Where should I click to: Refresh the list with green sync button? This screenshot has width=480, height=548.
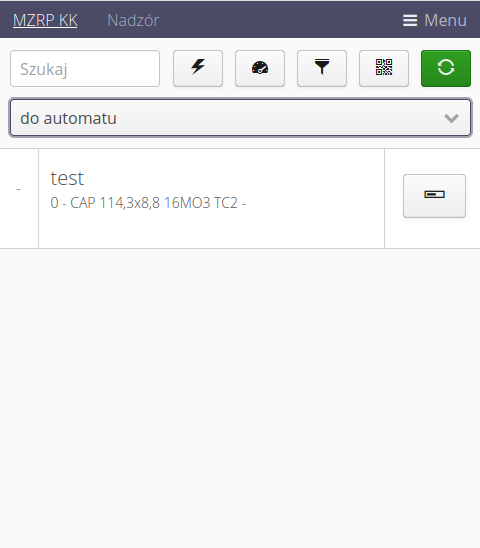[446, 68]
